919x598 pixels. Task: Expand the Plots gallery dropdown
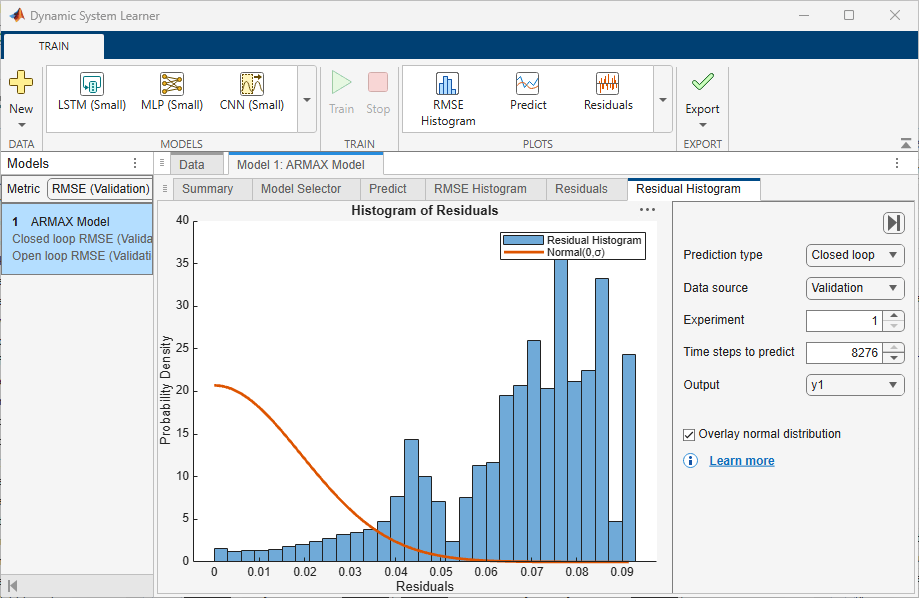663,100
